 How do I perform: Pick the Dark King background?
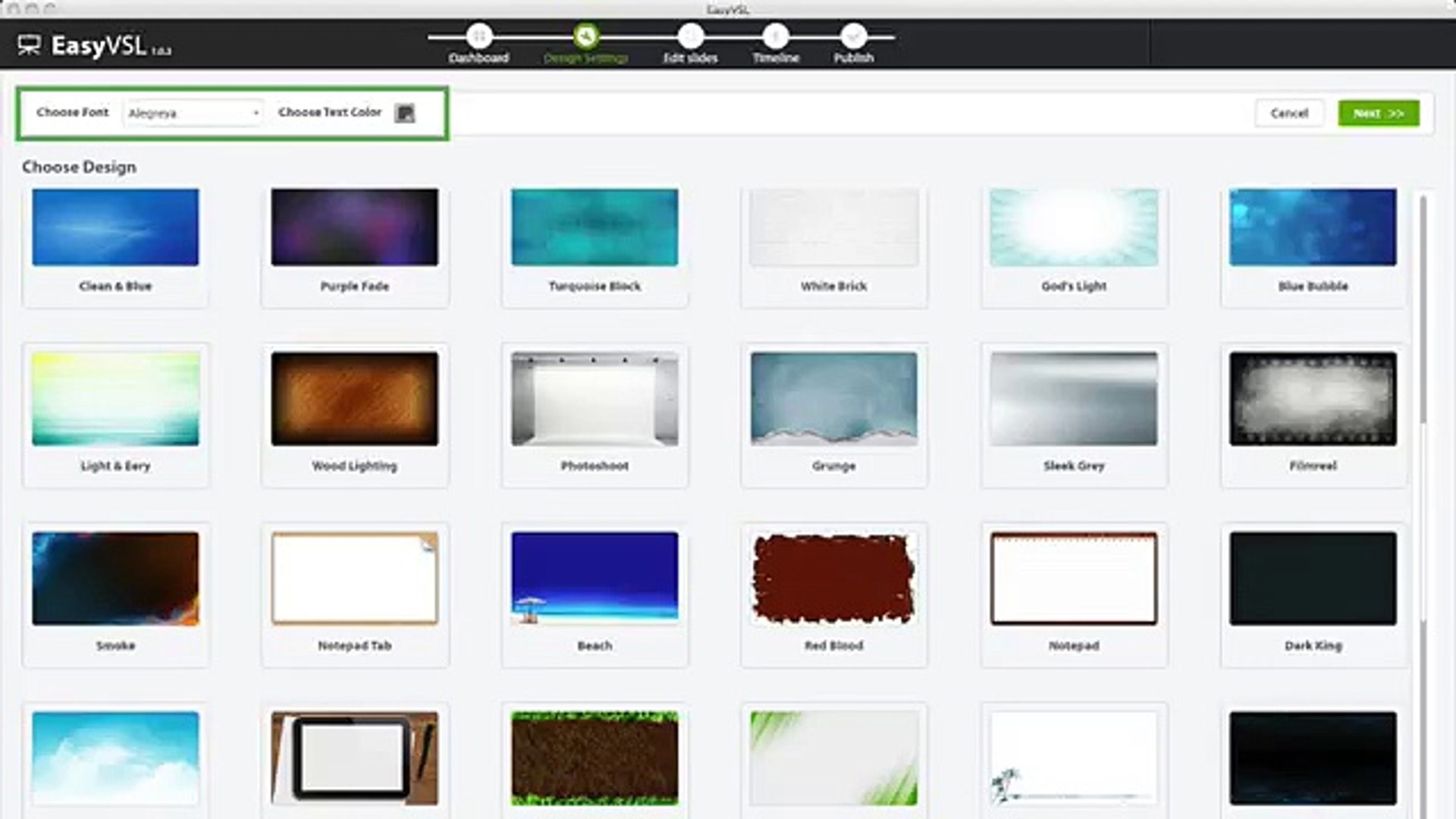pos(1312,579)
